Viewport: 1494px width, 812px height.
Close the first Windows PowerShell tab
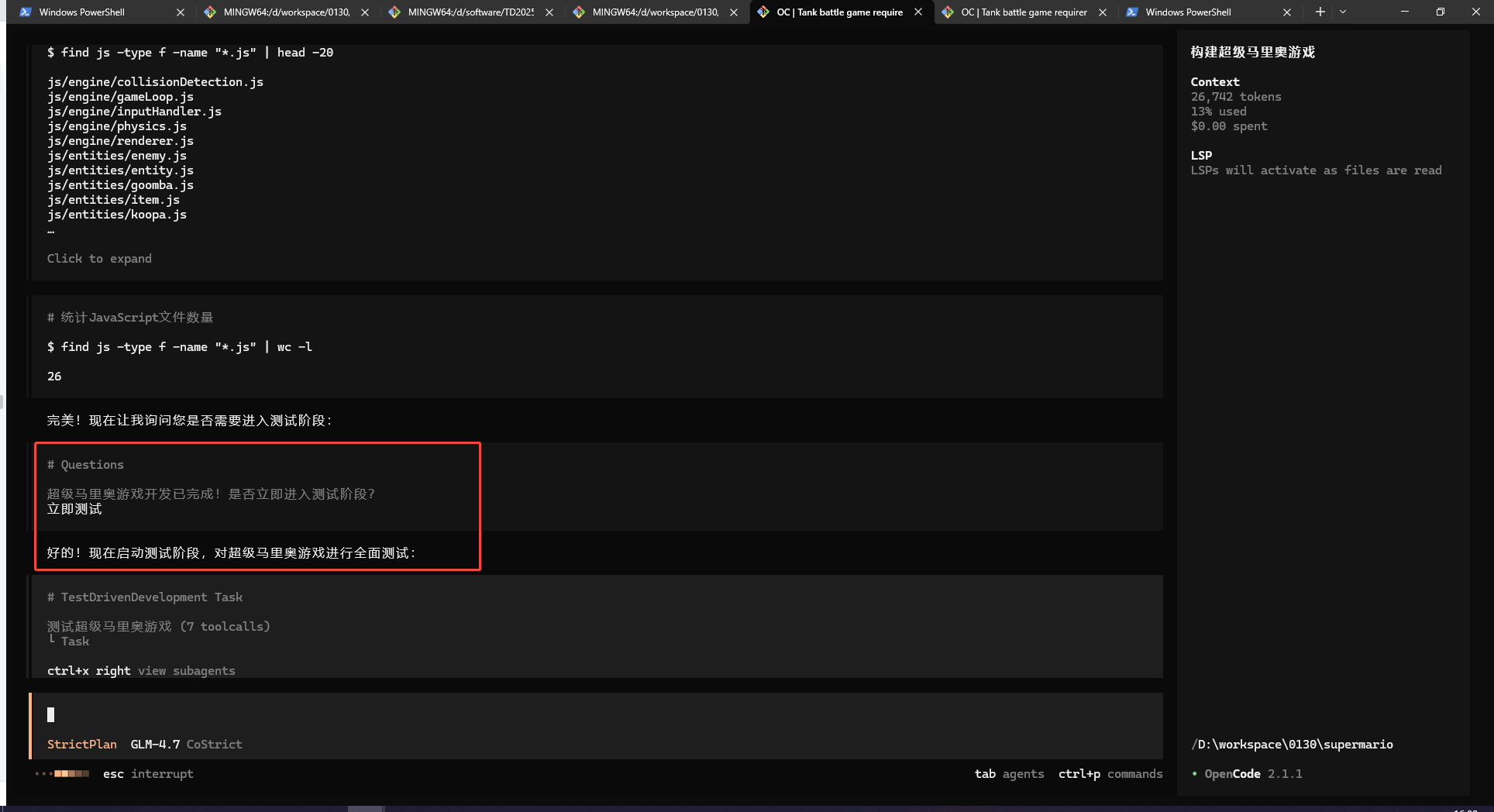[181, 12]
